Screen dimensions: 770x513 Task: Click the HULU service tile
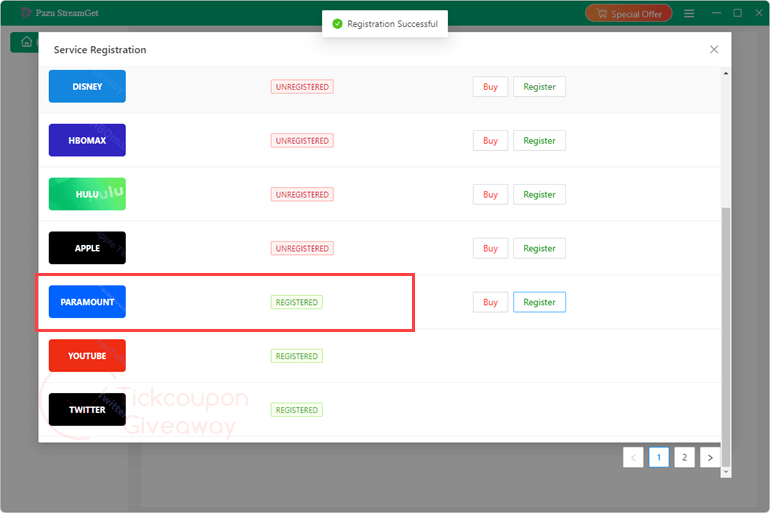(x=87, y=194)
